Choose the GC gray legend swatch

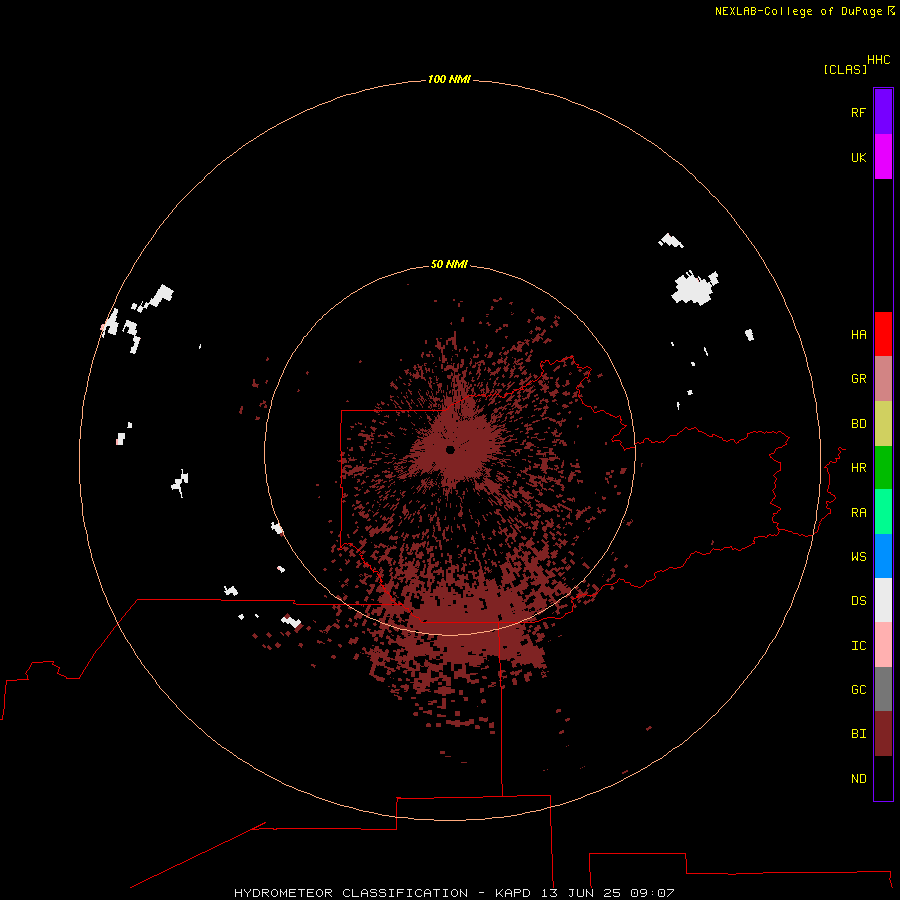pos(883,689)
